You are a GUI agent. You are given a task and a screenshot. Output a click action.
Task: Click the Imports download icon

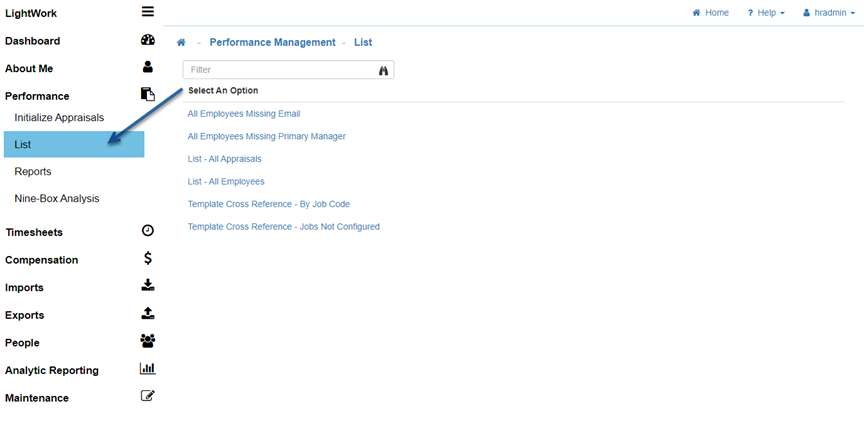148,286
